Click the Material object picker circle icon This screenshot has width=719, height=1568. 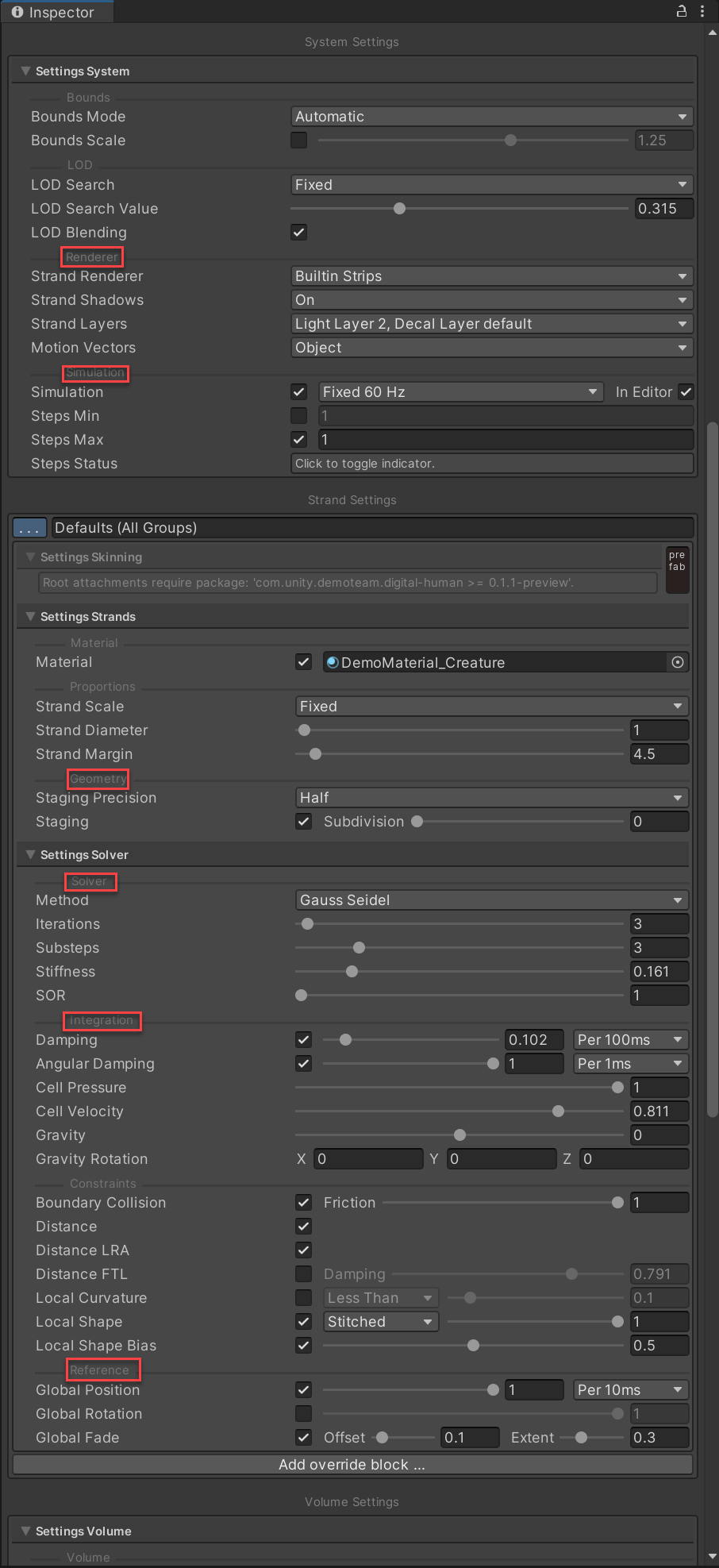click(x=677, y=662)
